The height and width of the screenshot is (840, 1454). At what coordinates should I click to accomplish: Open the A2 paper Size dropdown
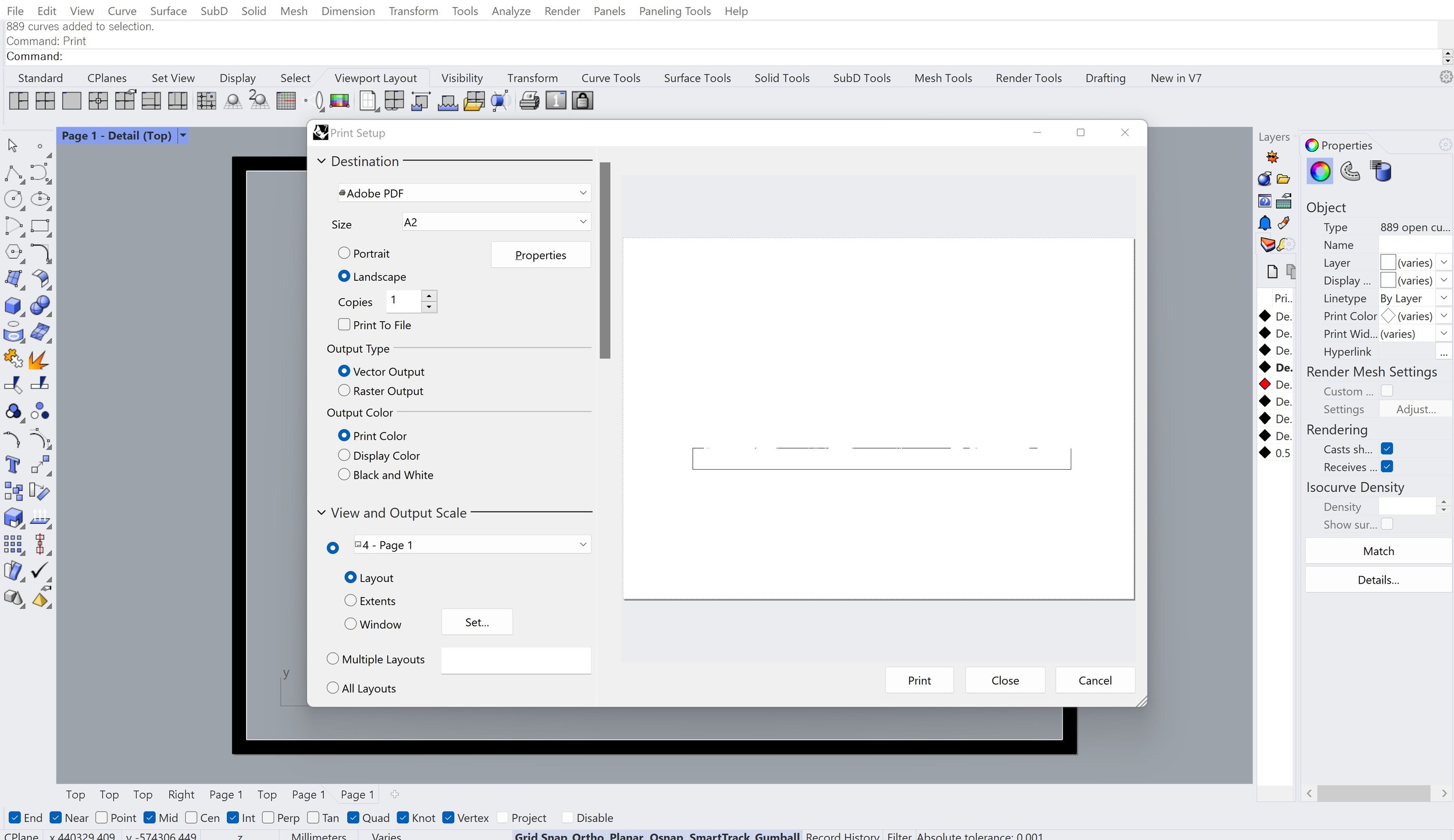[496, 221]
